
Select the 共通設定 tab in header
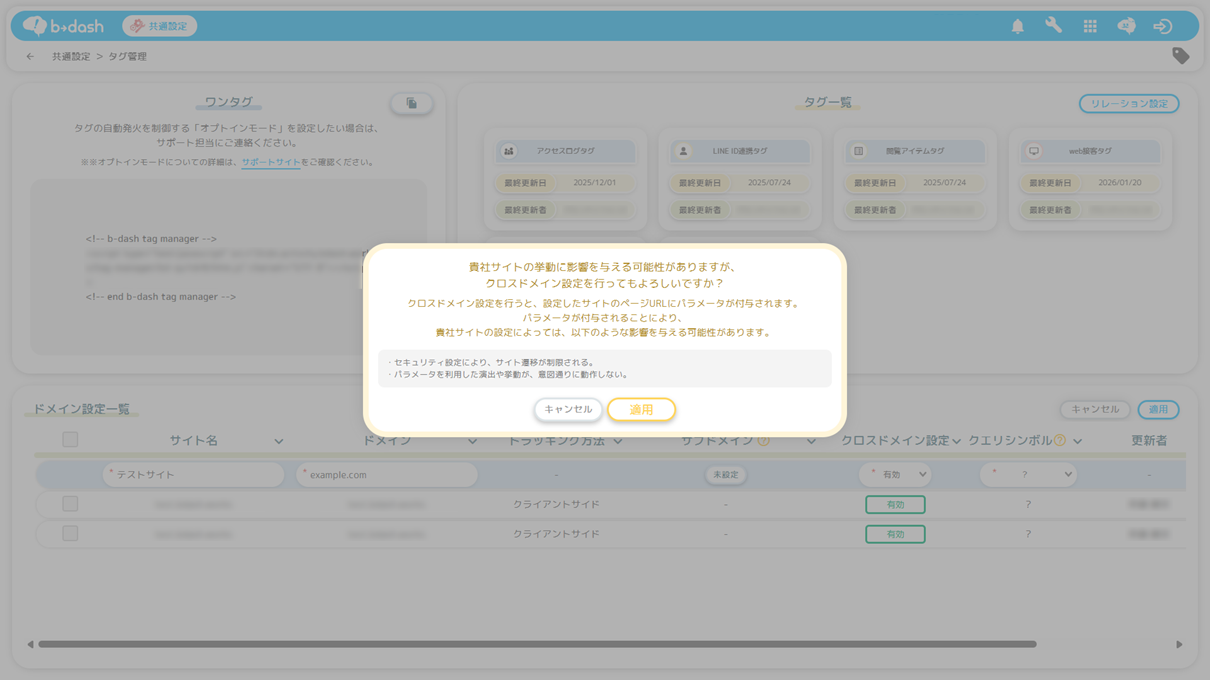point(160,26)
